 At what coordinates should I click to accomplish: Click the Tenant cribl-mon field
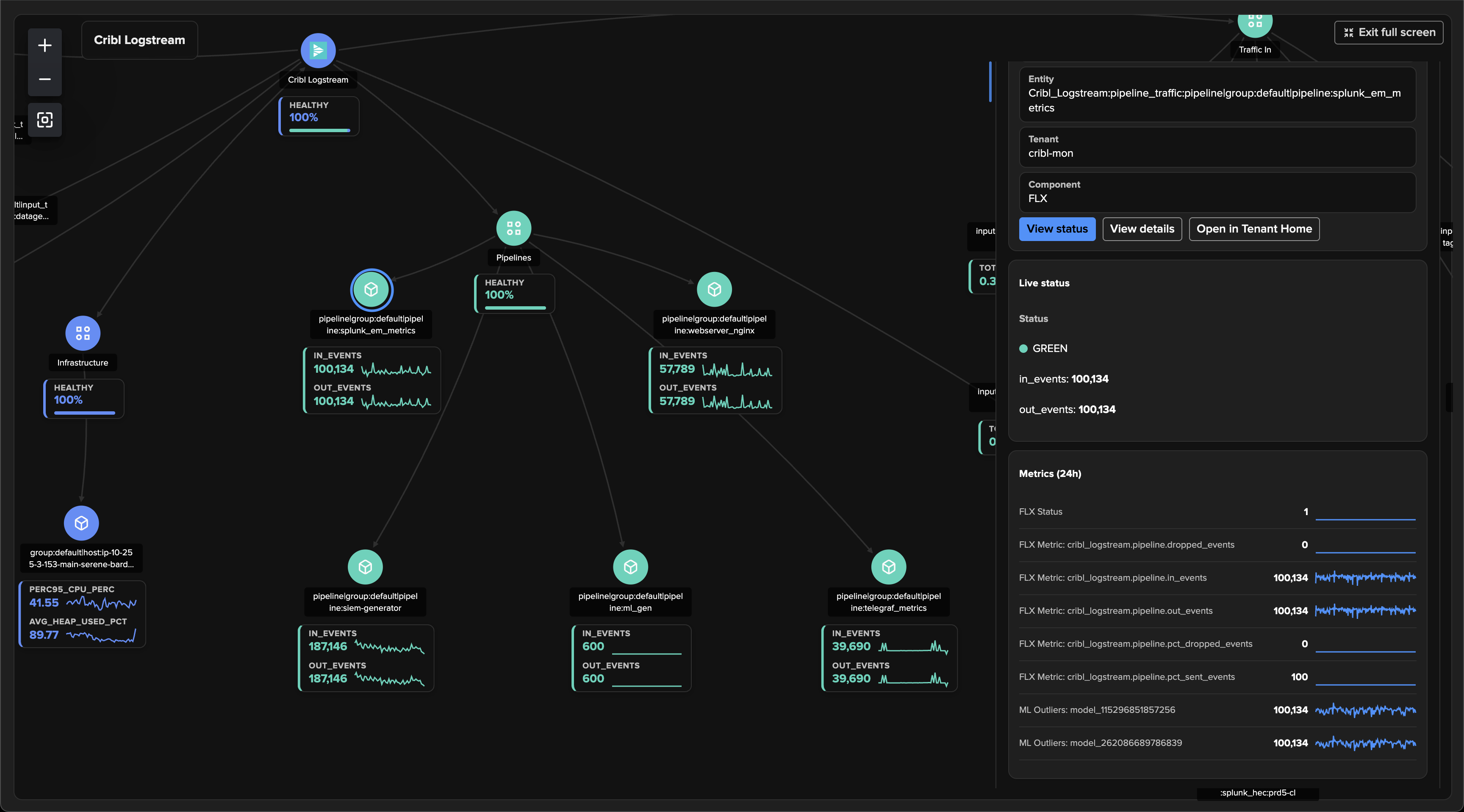click(x=1217, y=147)
